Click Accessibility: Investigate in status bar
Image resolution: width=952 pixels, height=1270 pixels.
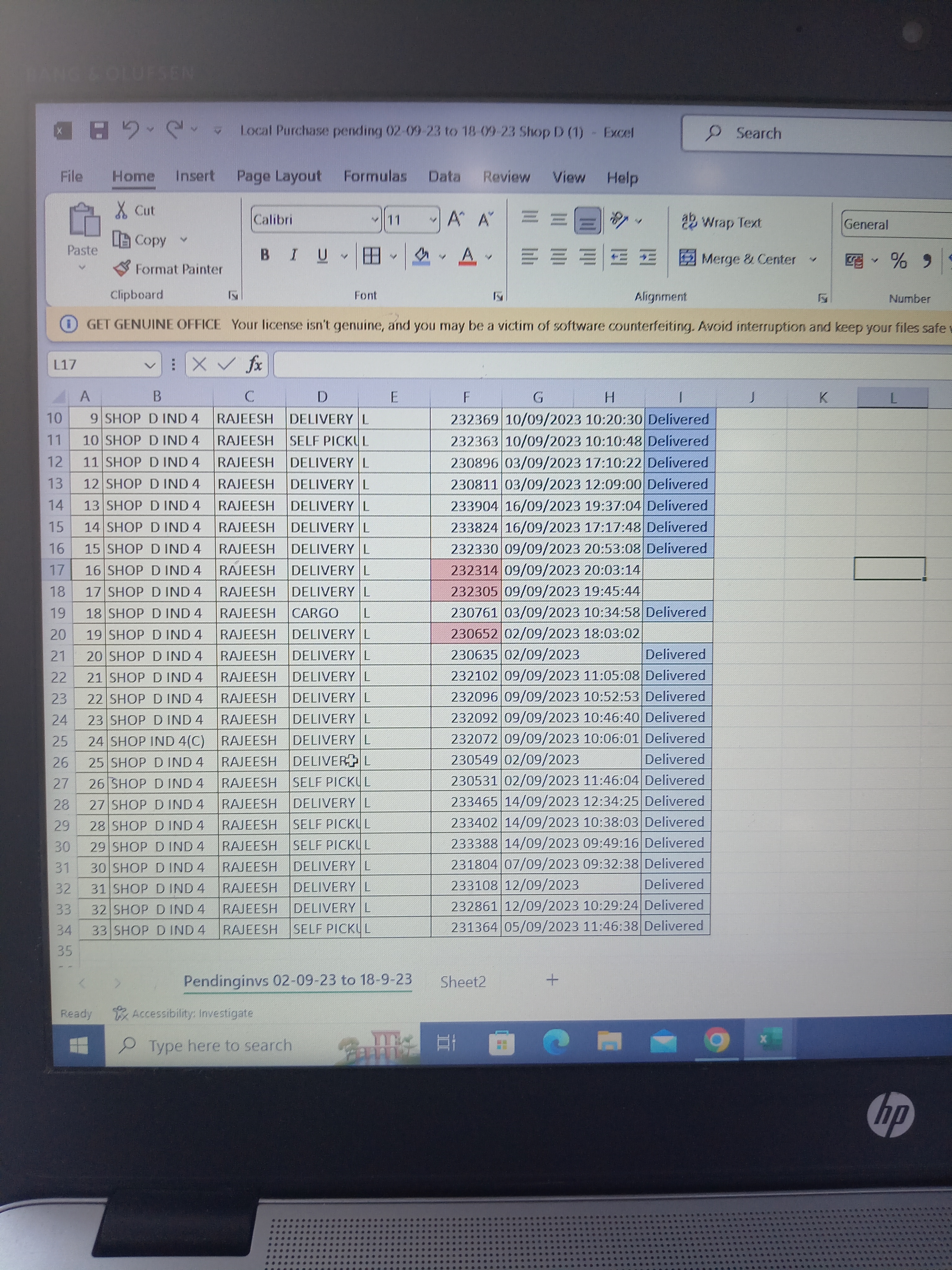[x=183, y=1013]
